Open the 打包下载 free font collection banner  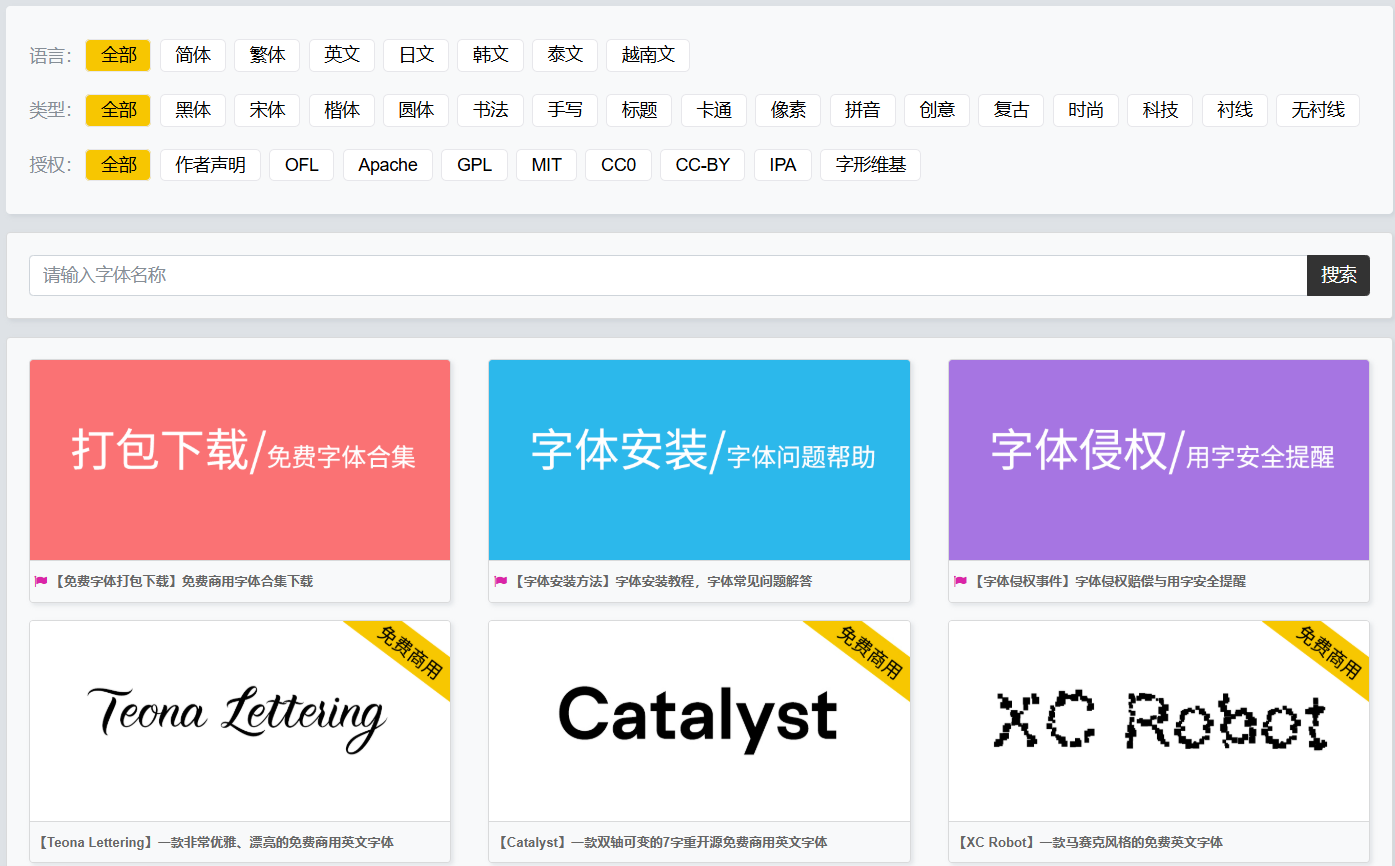pyautogui.click(x=240, y=459)
